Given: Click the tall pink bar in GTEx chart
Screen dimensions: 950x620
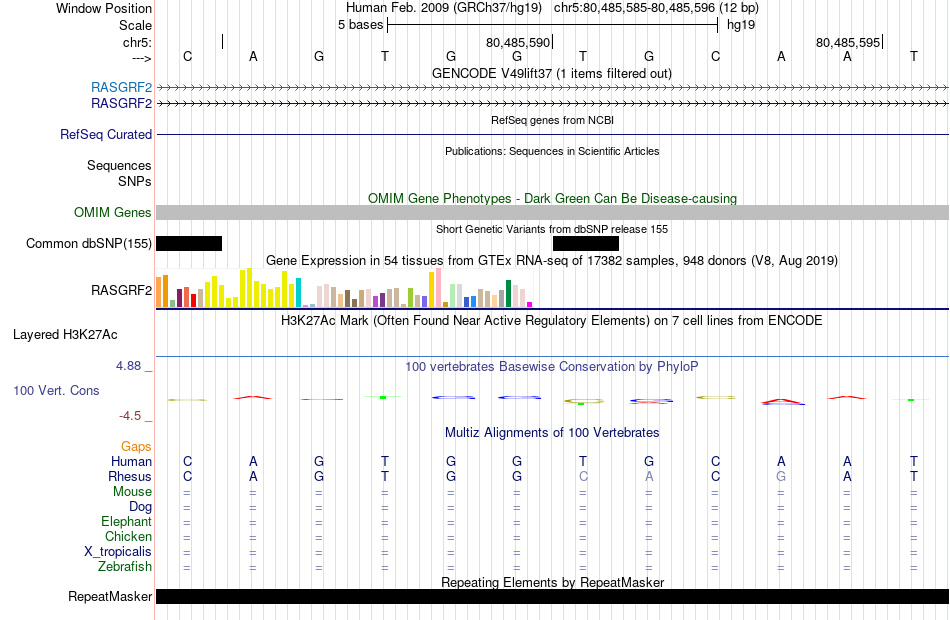Looking at the screenshot, I should point(439,288).
